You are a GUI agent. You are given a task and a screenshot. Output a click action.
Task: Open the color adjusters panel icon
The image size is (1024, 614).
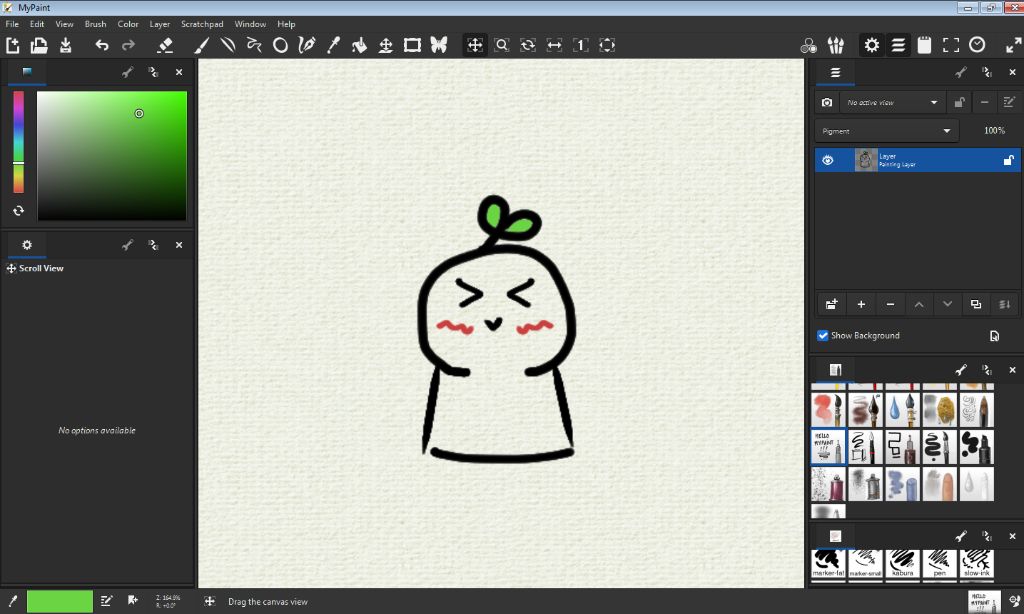(x=808, y=45)
